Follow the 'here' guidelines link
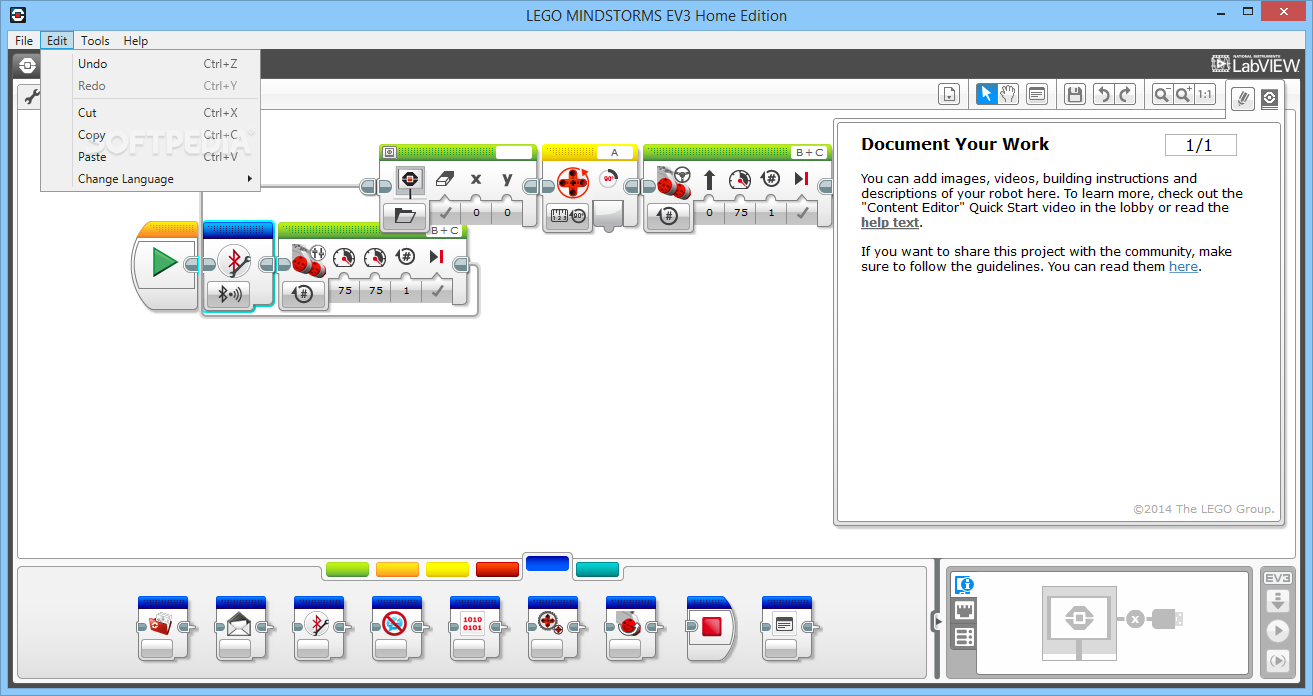Screen dimensions: 1313x696 coord(1183,267)
